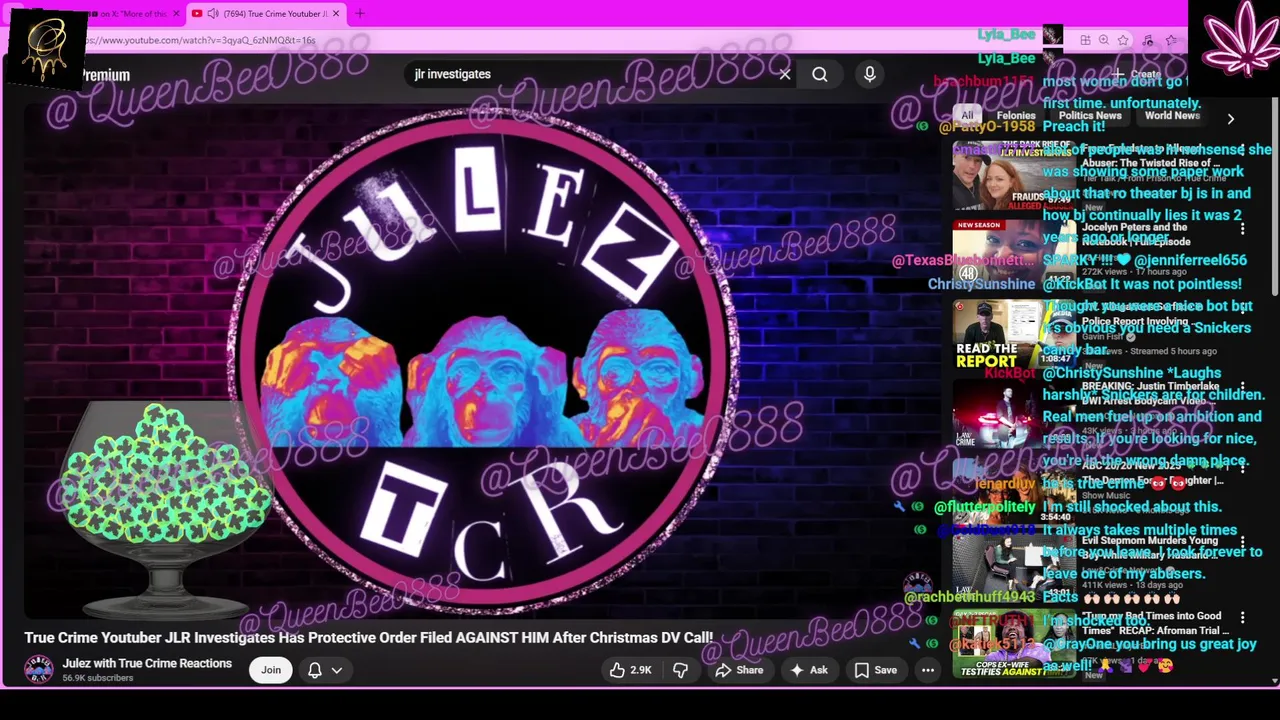Join the Julez channel membership
1280x720 pixels.
[271, 670]
